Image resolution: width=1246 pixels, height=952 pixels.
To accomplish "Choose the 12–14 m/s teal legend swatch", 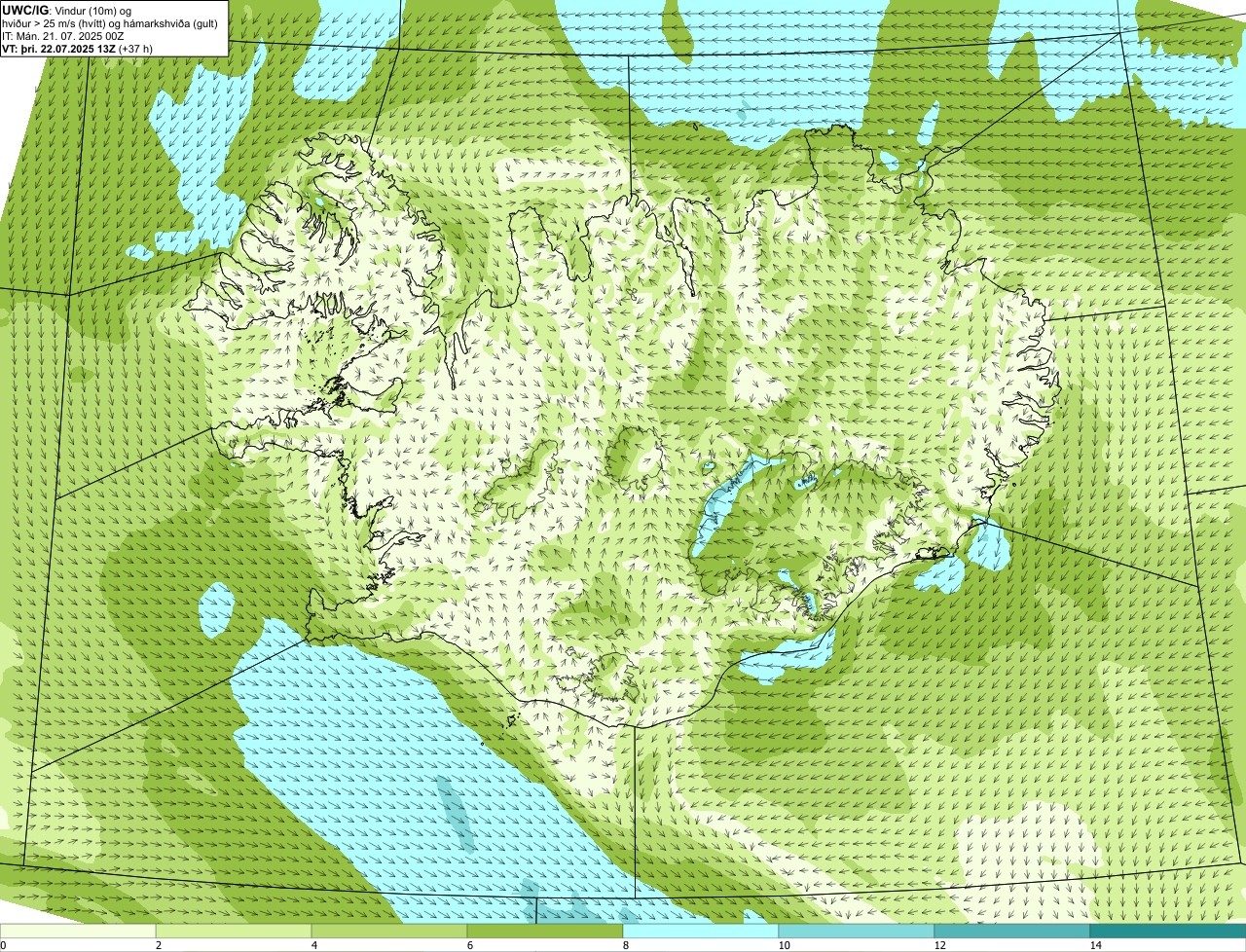I will pos(1012,931).
